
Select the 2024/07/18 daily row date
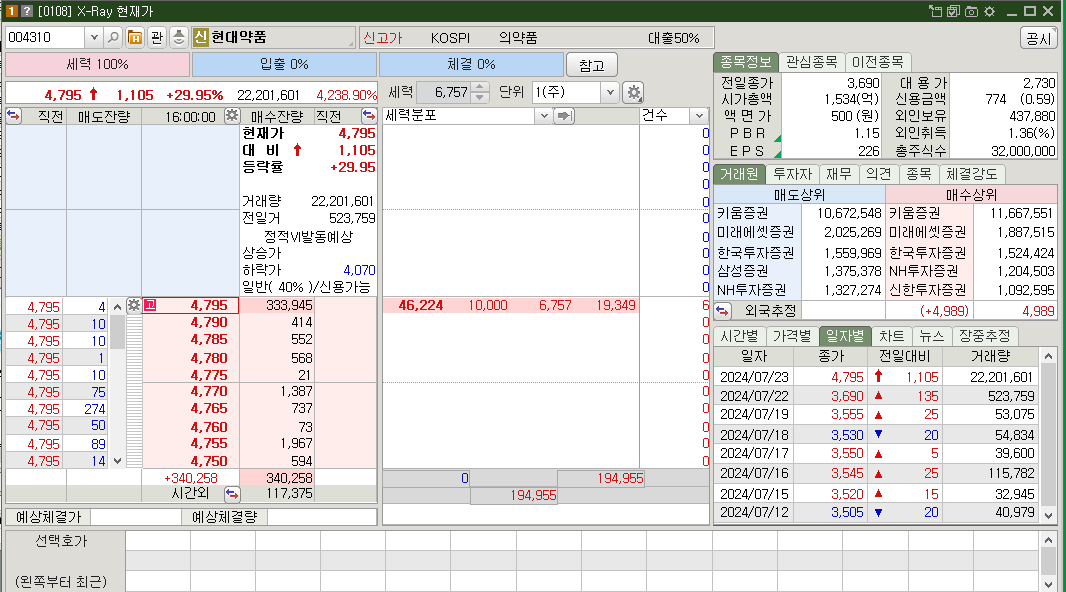(x=754, y=435)
